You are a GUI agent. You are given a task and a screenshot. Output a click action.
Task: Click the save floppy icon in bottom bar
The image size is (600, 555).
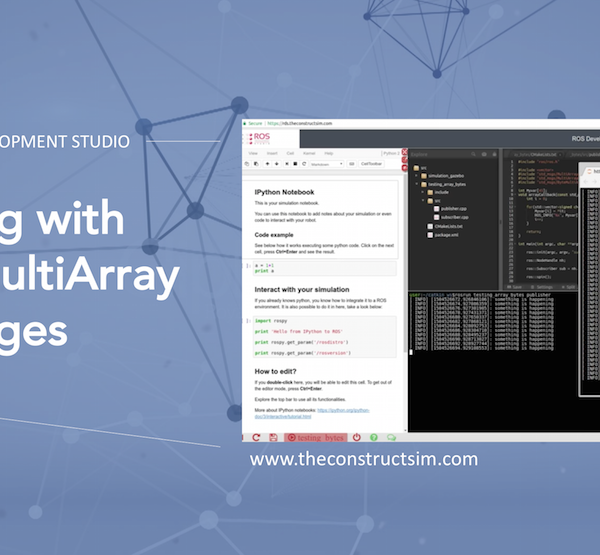273,437
